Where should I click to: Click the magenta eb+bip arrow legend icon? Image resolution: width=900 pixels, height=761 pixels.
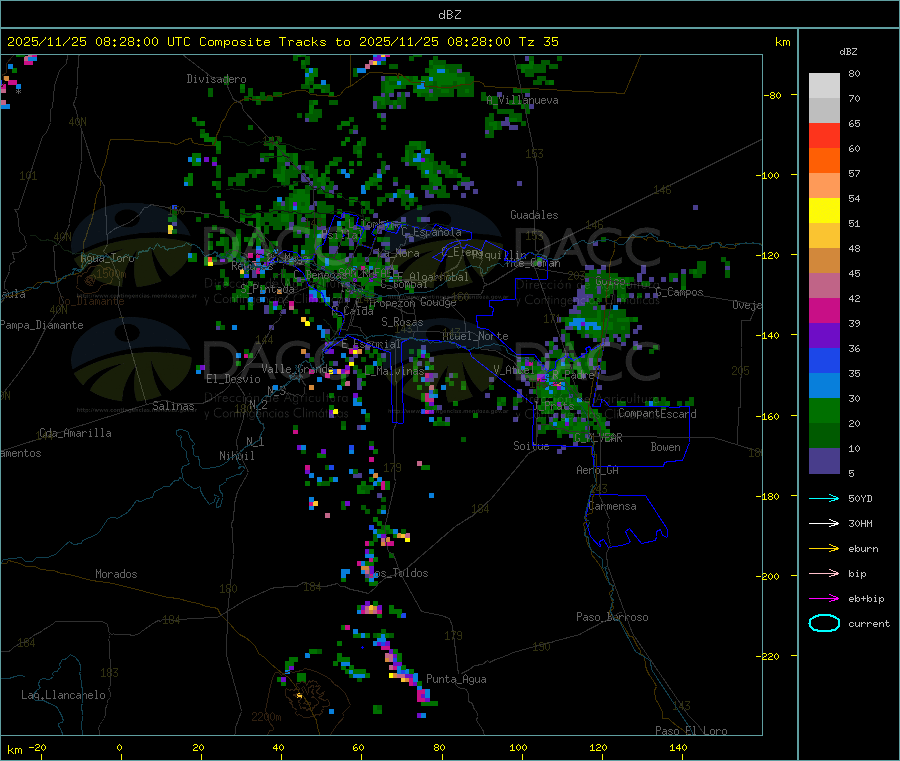pos(824,599)
